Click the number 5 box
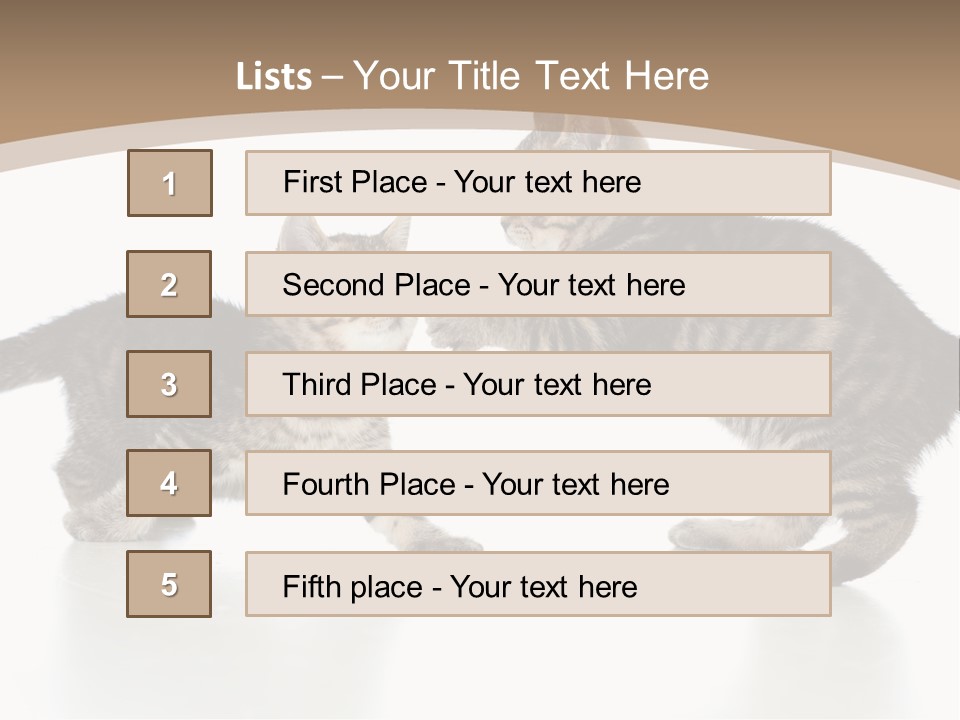The height and width of the screenshot is (720, 960). pyautogui.click(x=169, y=584)
